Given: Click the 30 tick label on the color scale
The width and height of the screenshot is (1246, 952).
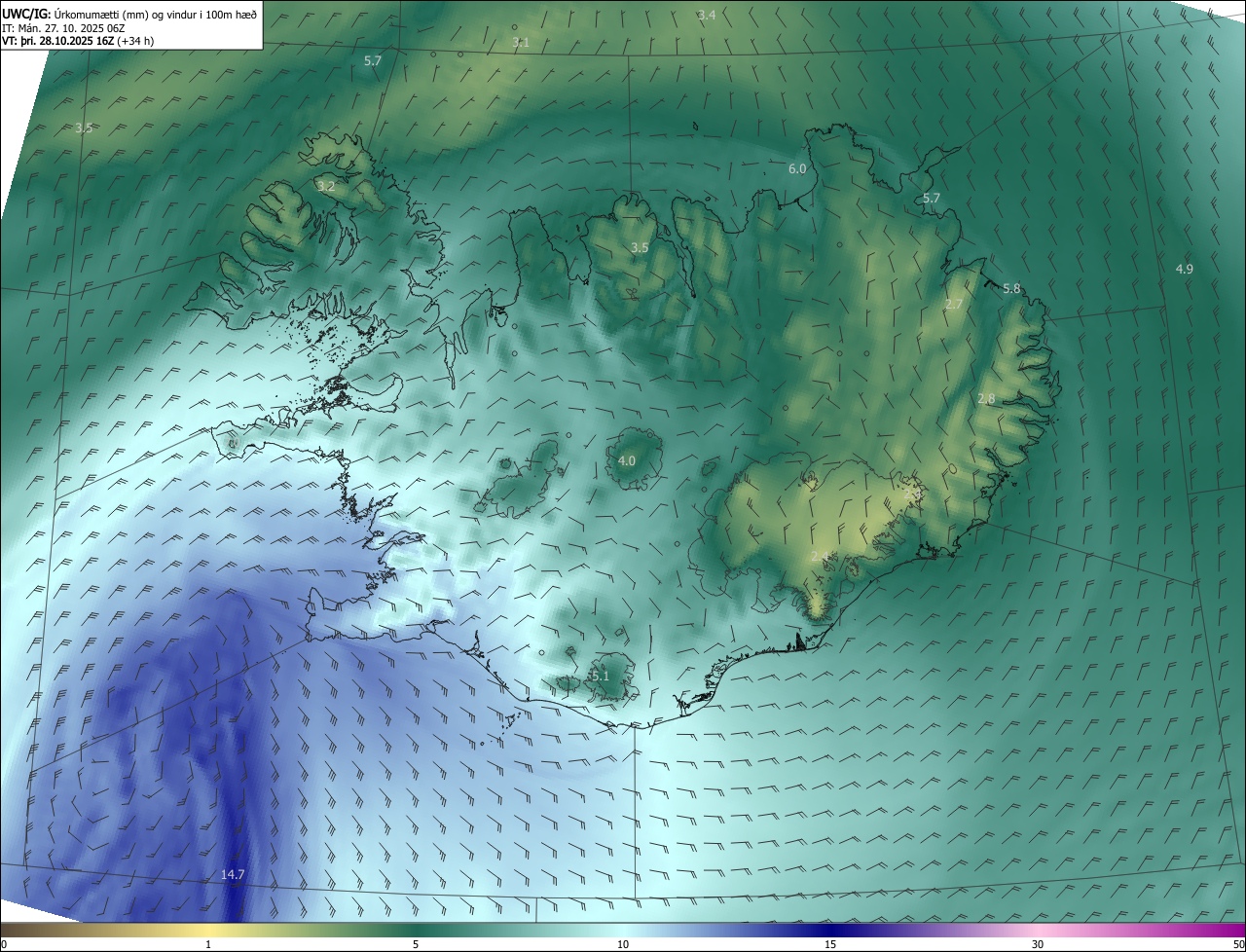Looking at the screenshot, I should [1038, 944].
